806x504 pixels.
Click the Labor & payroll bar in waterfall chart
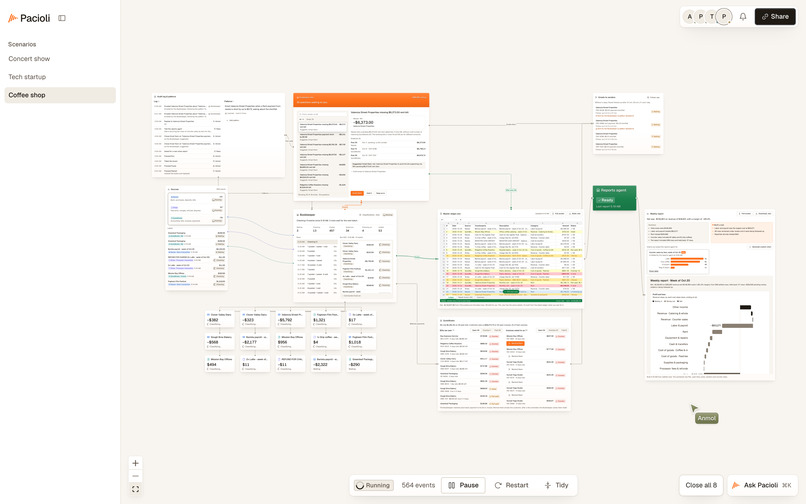[737, 326]
